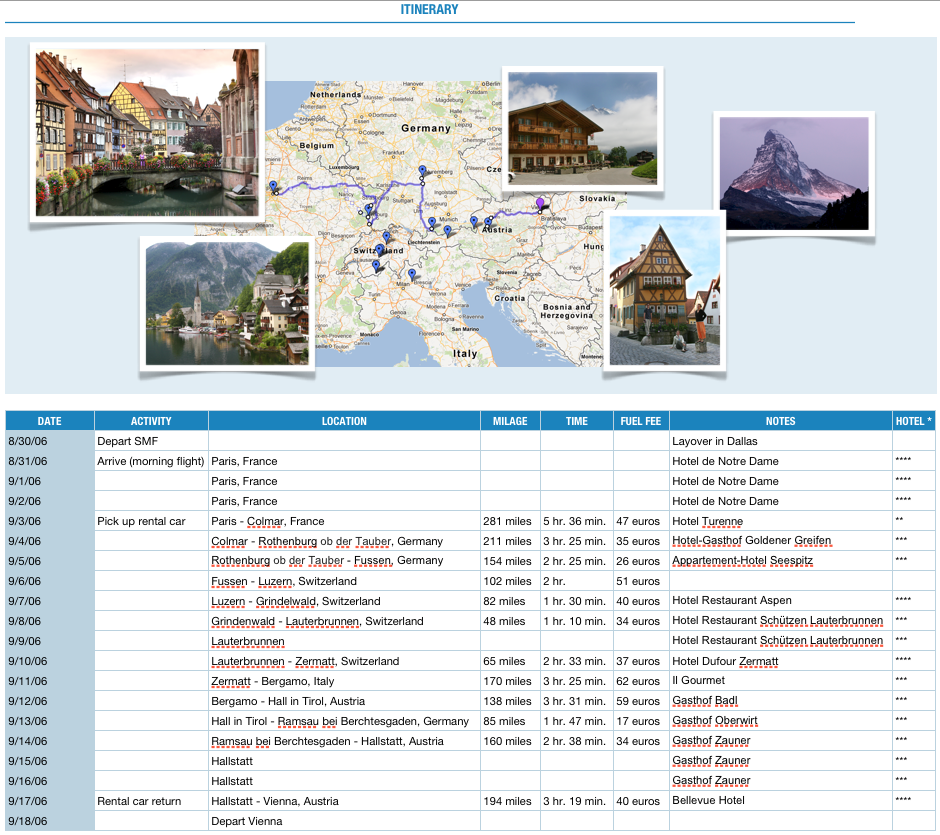Select the Depart Vienna cell

click(344, 821)
